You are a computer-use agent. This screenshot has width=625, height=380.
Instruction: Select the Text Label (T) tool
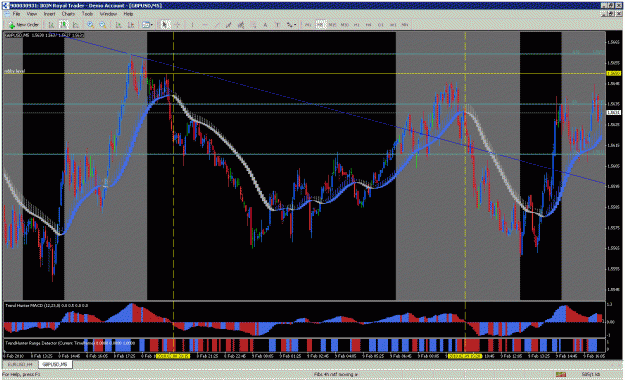click(x=277, y=25)
